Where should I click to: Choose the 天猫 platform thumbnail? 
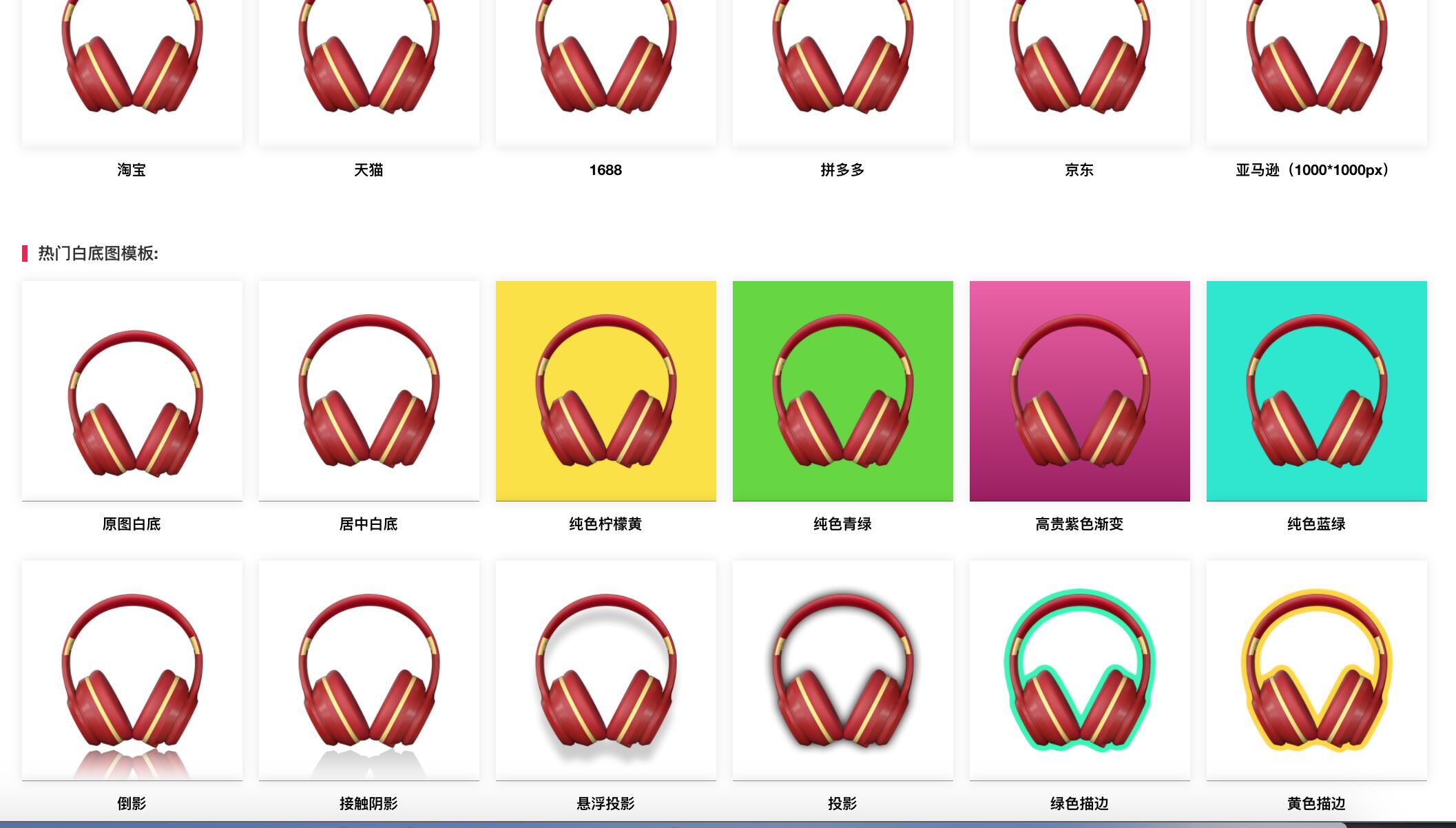(x=368, y=69)
